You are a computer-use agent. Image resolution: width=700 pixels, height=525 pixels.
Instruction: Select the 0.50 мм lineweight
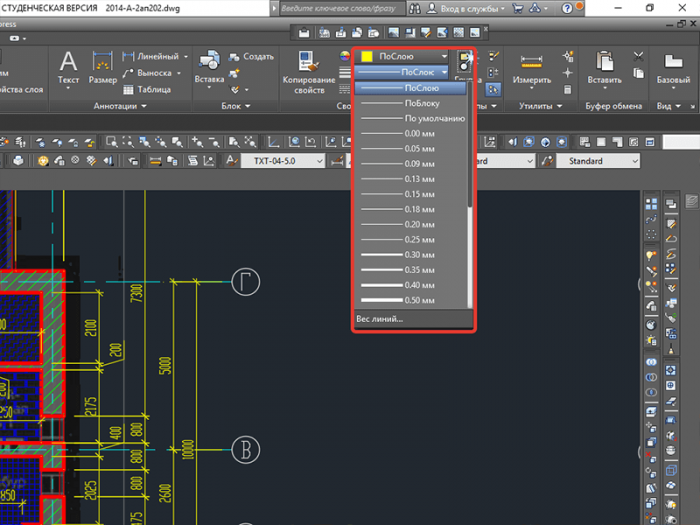[411, 300]
